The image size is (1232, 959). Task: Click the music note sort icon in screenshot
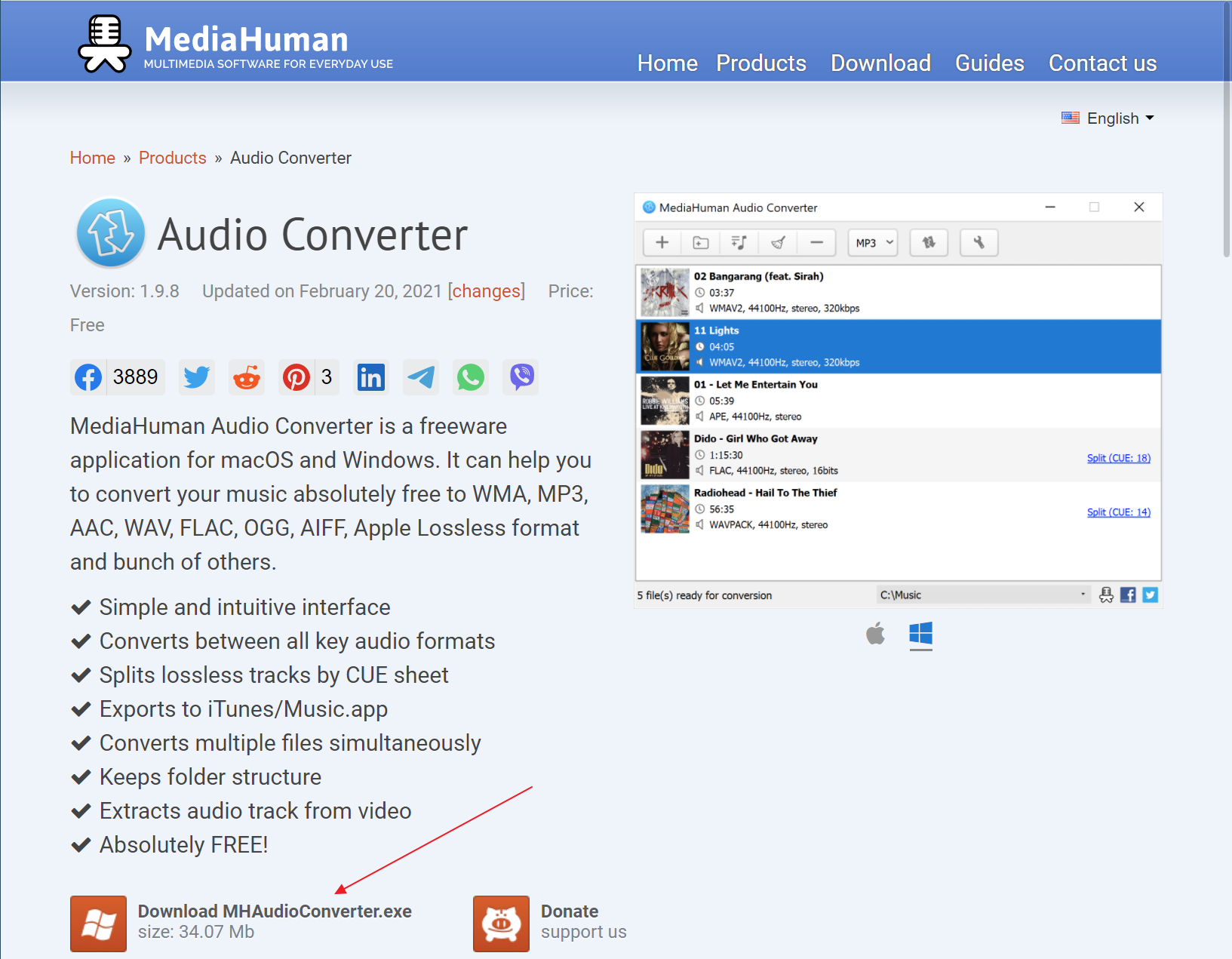[739, 242]
